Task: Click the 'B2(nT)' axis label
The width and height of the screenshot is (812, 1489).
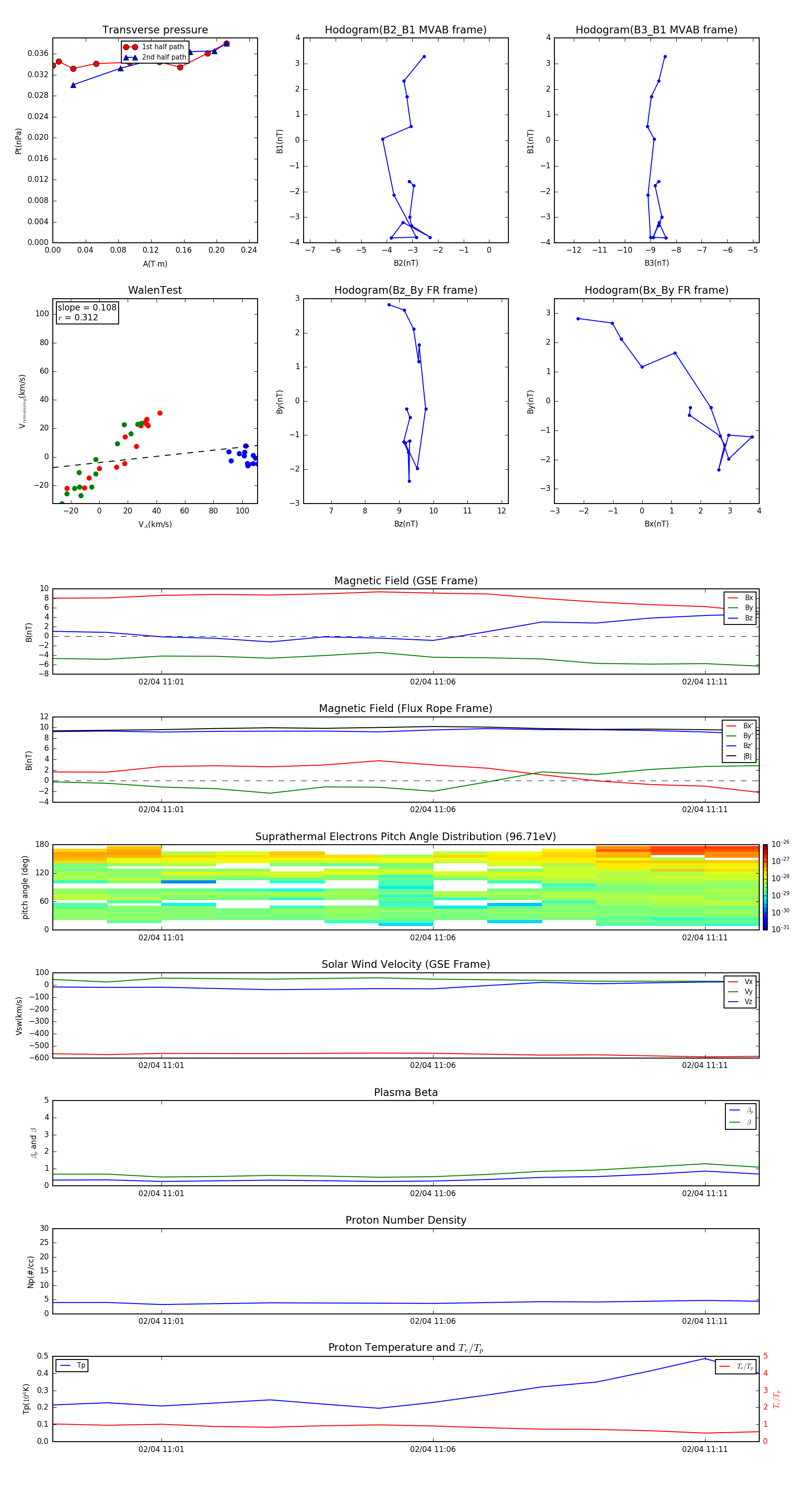Action: [x=406, y=263]
